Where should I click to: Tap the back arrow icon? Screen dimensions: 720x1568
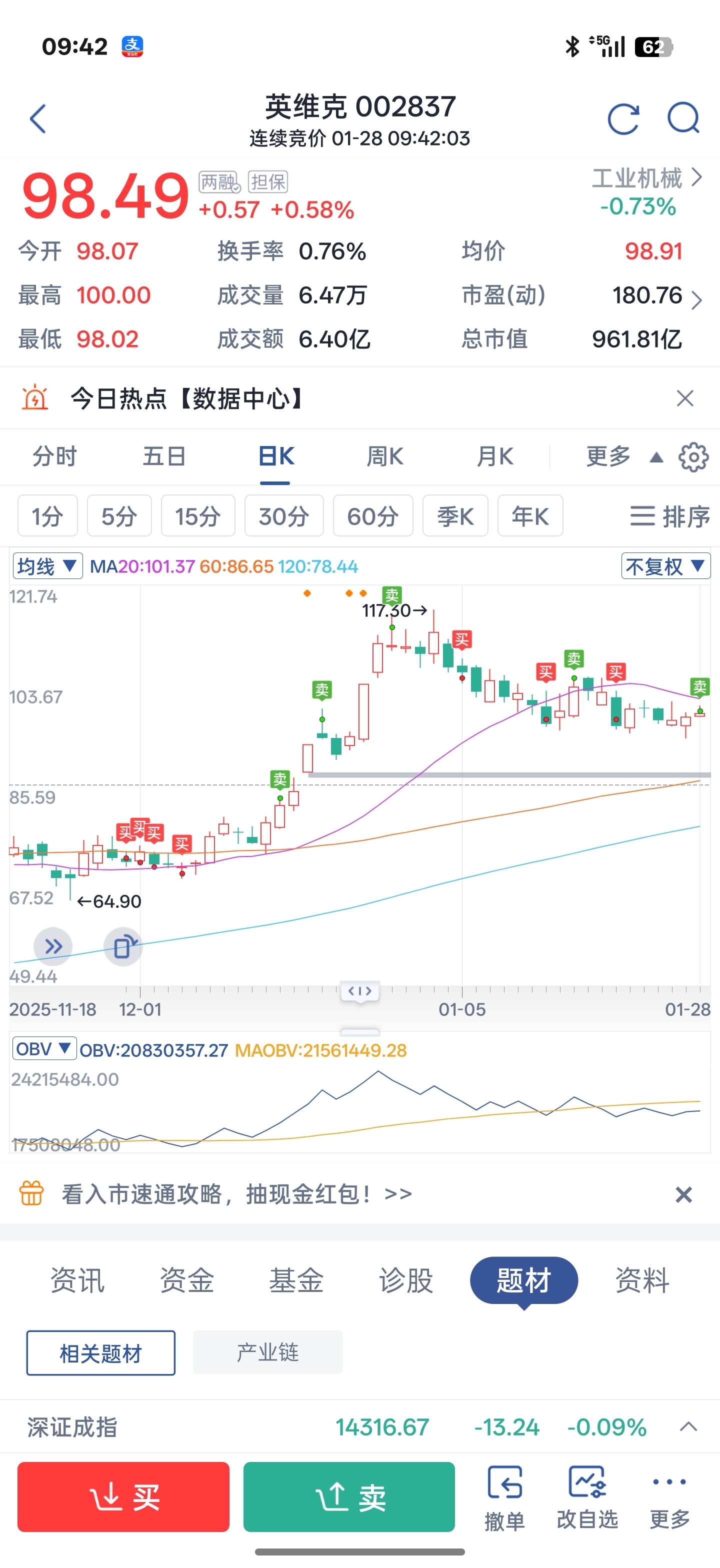37,118
